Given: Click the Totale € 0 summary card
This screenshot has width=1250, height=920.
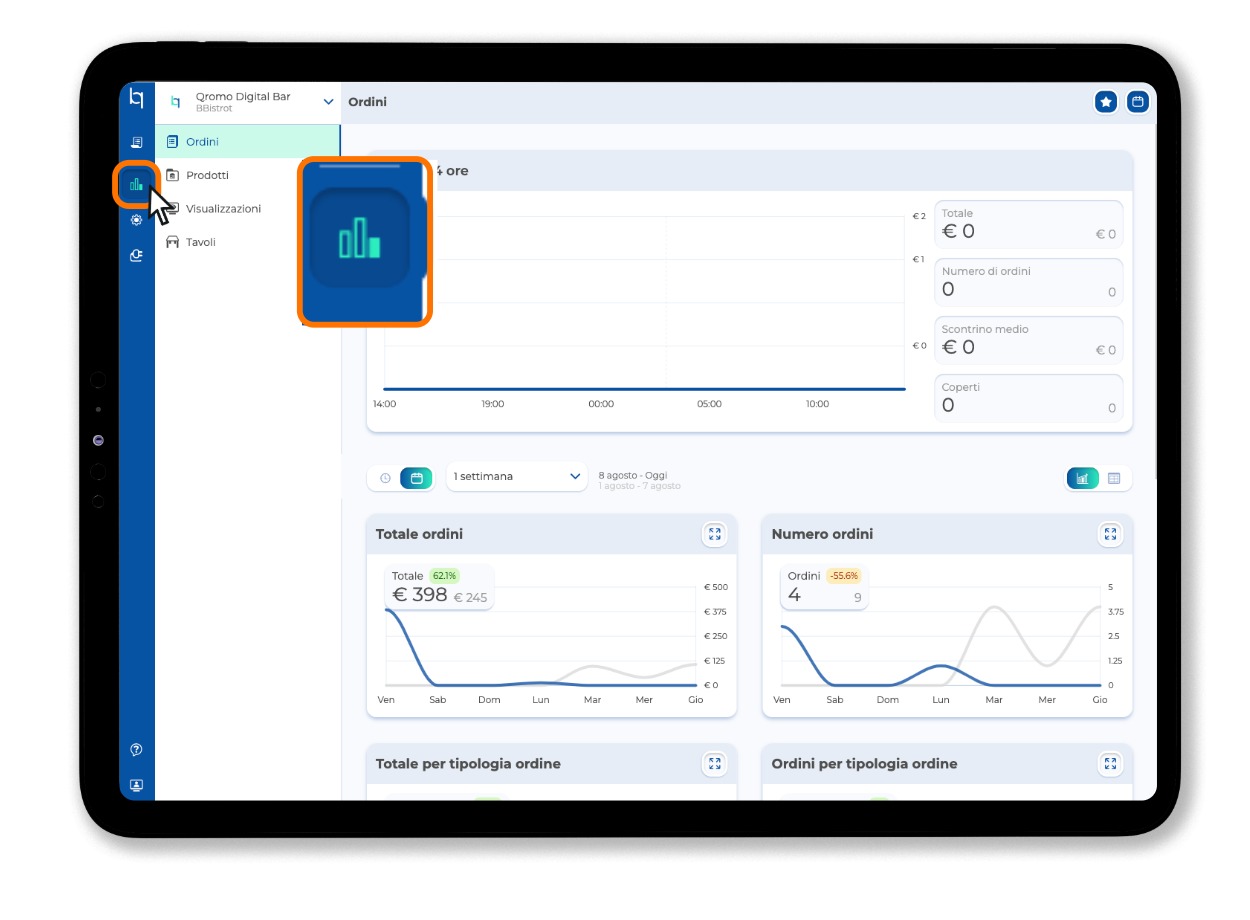Looking at the screenshot, I should click(1029, 224).
